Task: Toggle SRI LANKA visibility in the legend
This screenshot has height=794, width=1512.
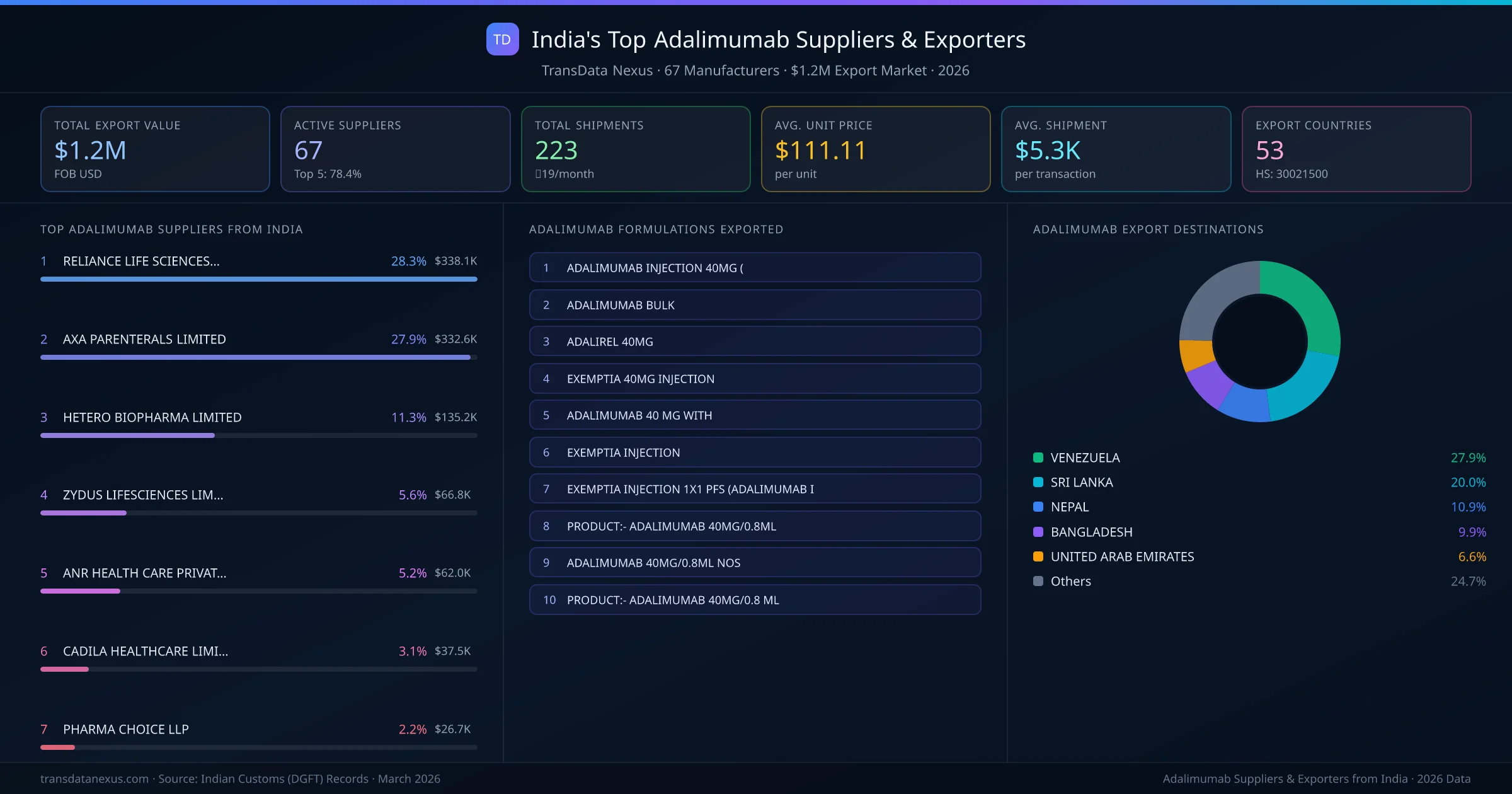Action: 1081,482
